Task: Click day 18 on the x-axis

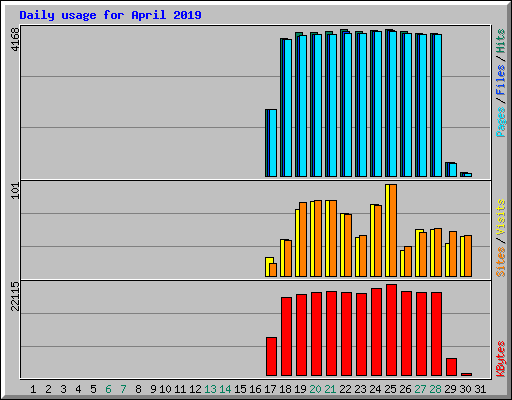Action: (285, 389)
